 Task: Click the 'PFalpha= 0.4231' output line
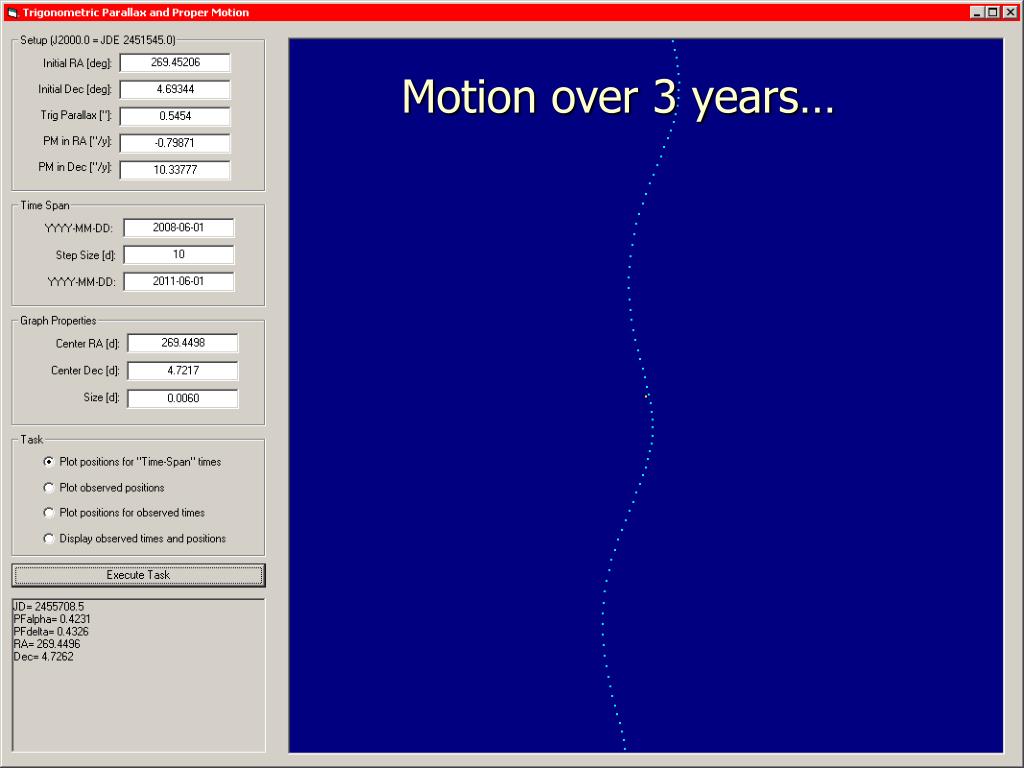52,619
